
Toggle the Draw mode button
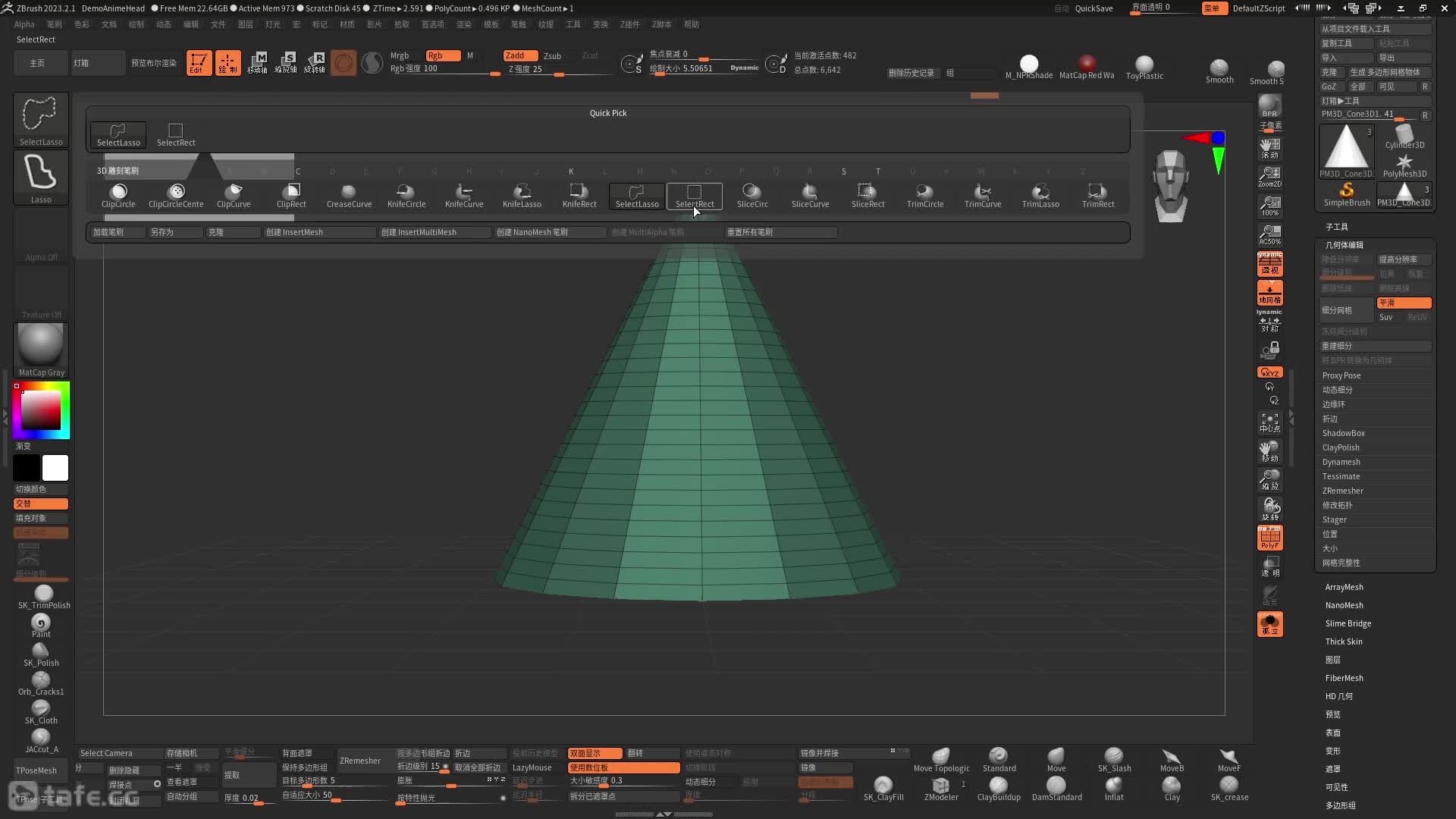click(x=227, y=62)
